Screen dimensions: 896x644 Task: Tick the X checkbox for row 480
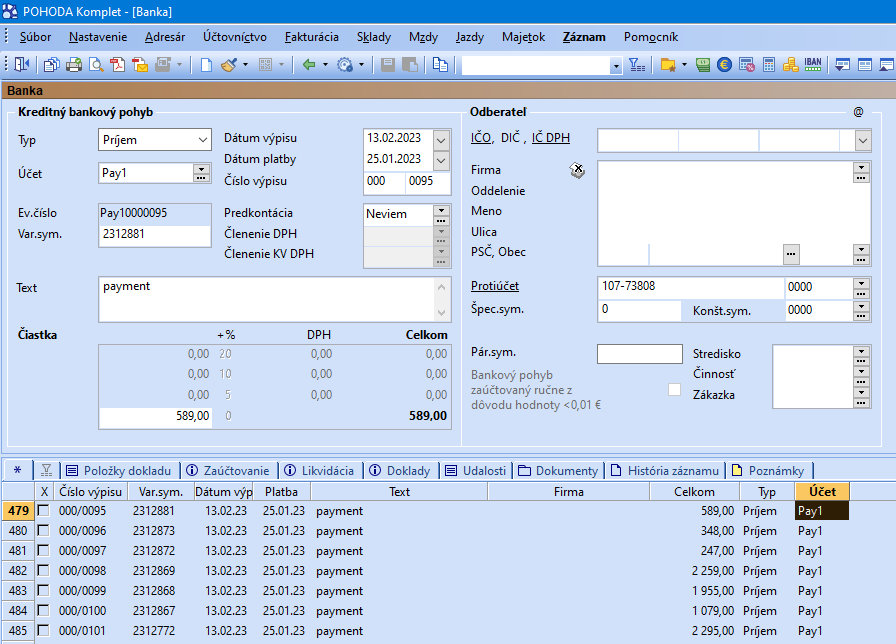pyautogui.click(x=43, y=530)
